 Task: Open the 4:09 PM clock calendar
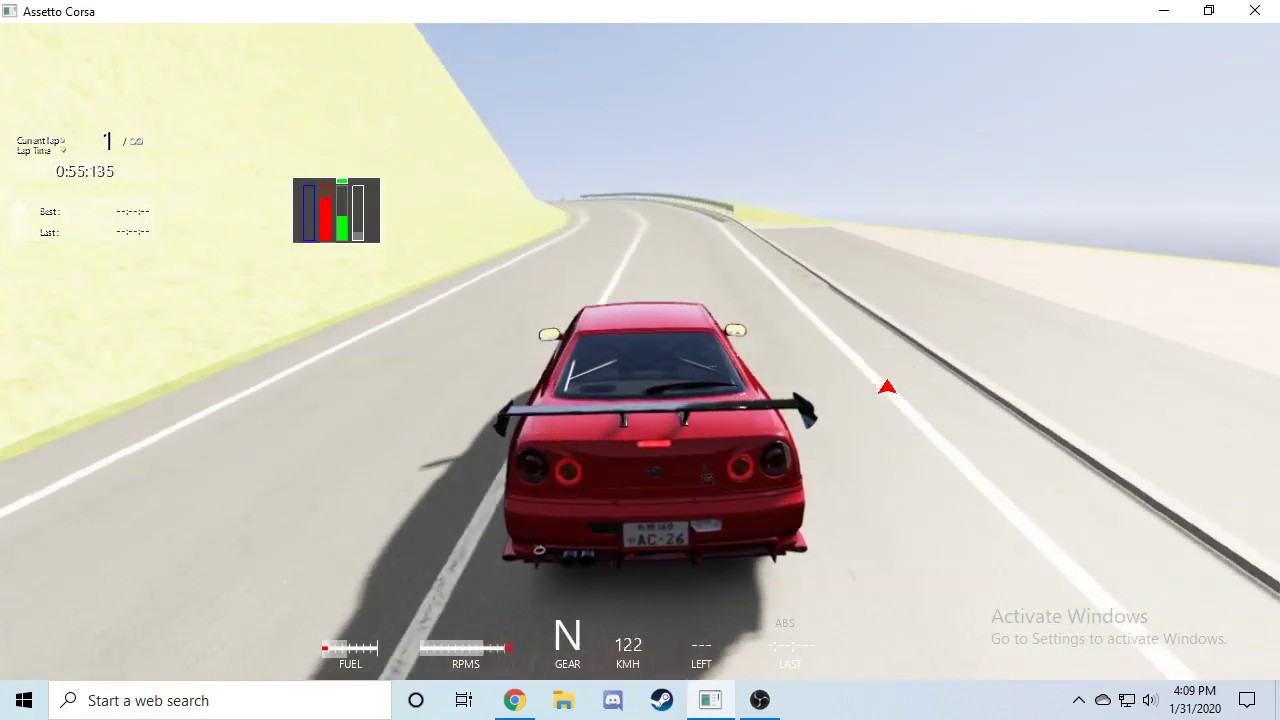point(1195,700)
